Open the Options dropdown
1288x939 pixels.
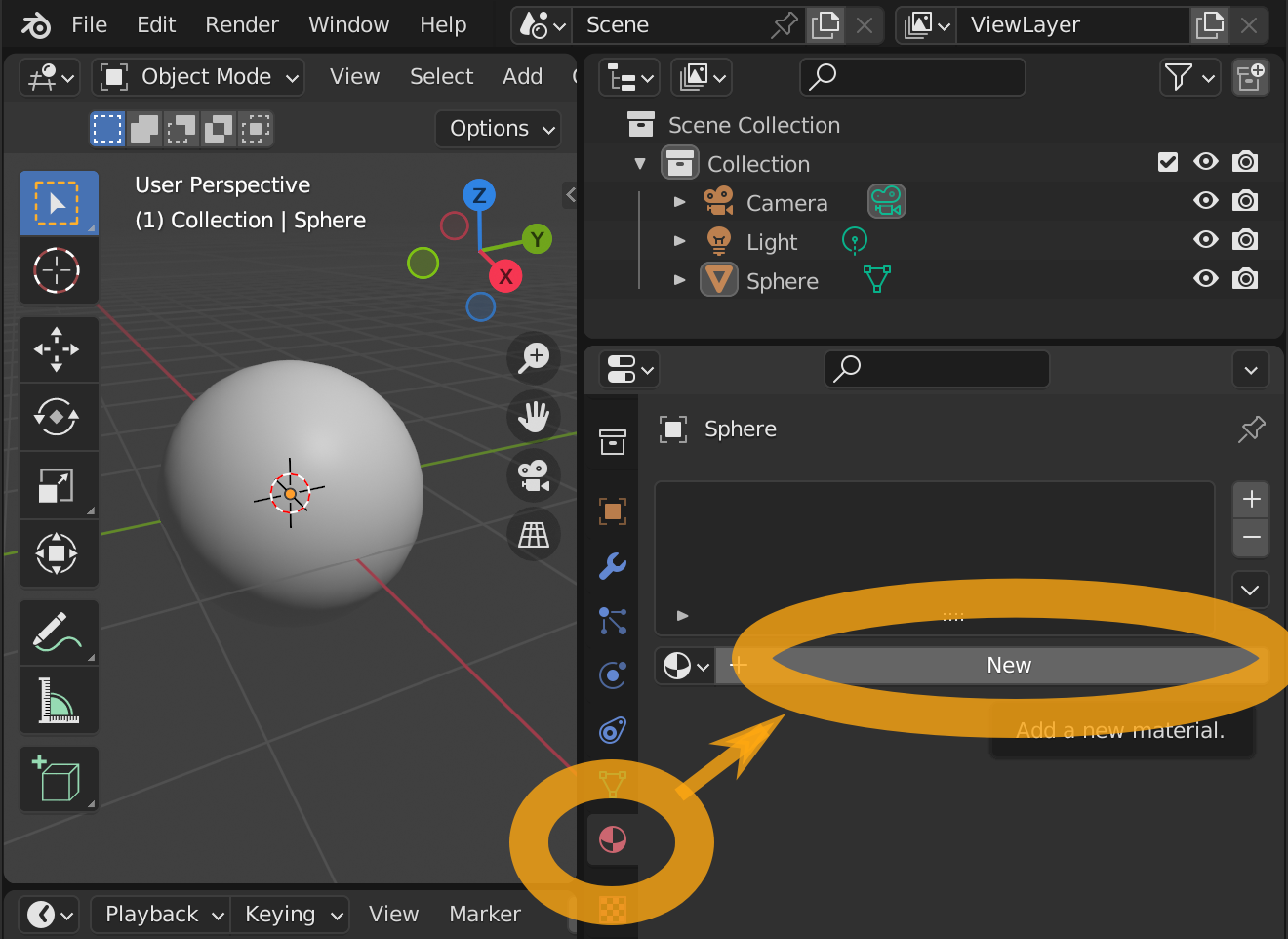pos(499,129)
